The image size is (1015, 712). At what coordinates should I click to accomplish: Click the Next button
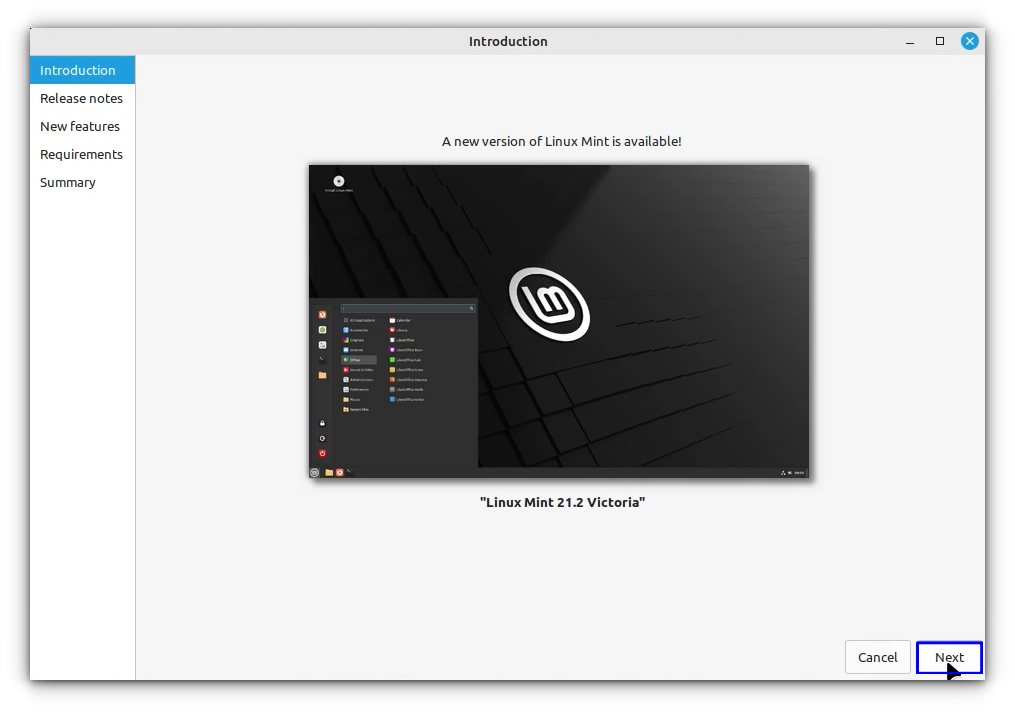pos(949,657)
